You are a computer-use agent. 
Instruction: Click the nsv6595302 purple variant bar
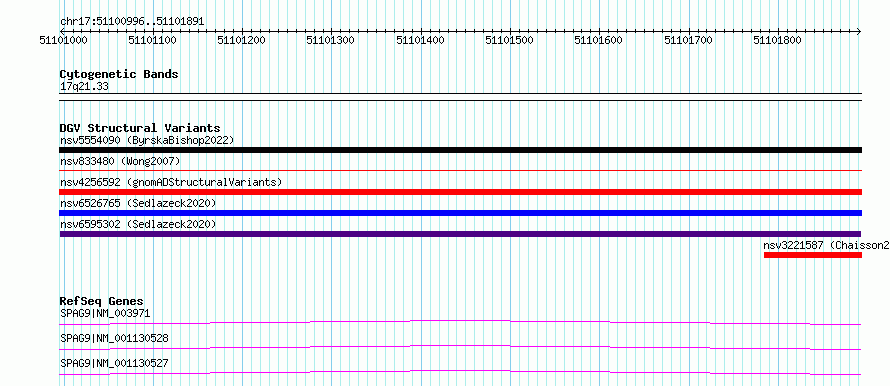(460, 234)
